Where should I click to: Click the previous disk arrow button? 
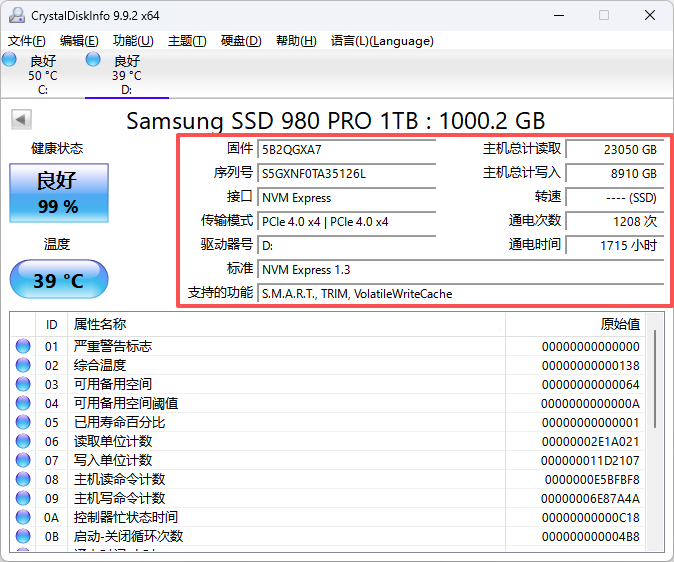pyautogui.click(x=21, y=120)
